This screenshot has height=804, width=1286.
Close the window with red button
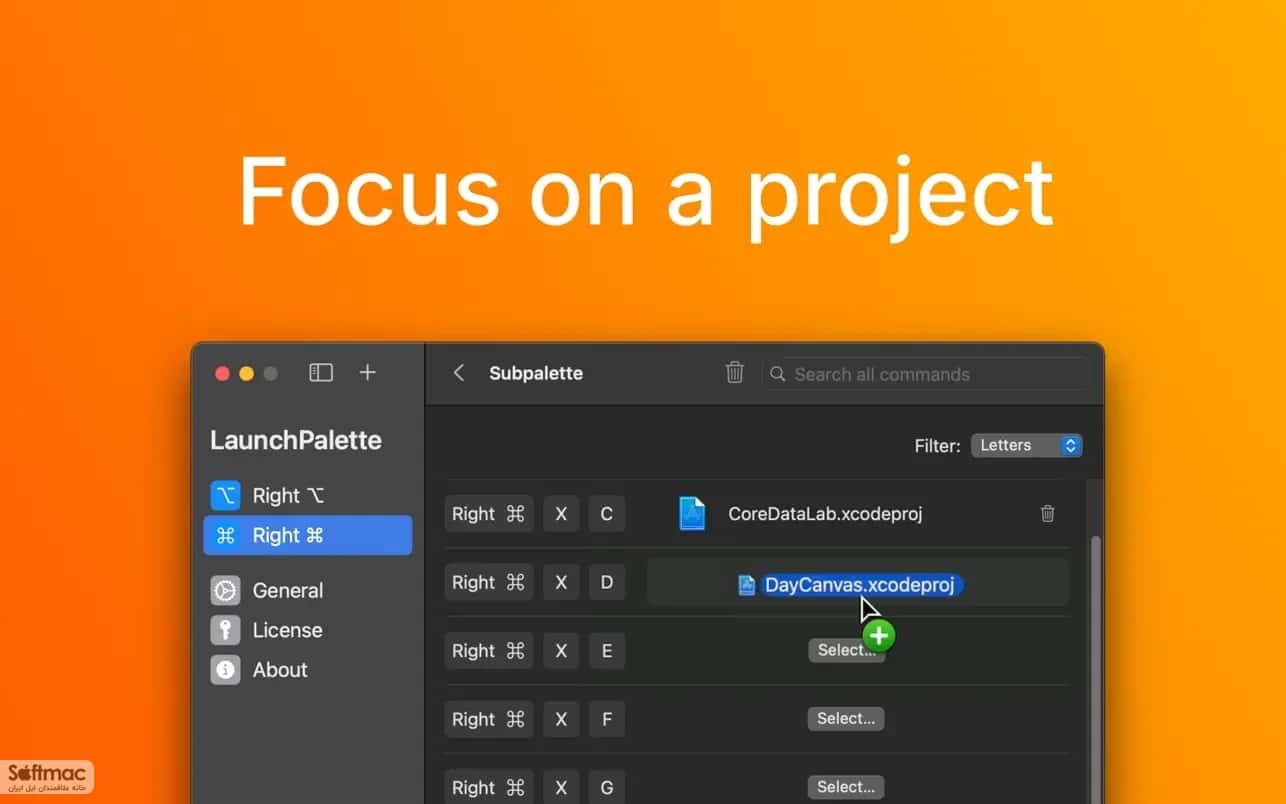[x=222, y=373]
